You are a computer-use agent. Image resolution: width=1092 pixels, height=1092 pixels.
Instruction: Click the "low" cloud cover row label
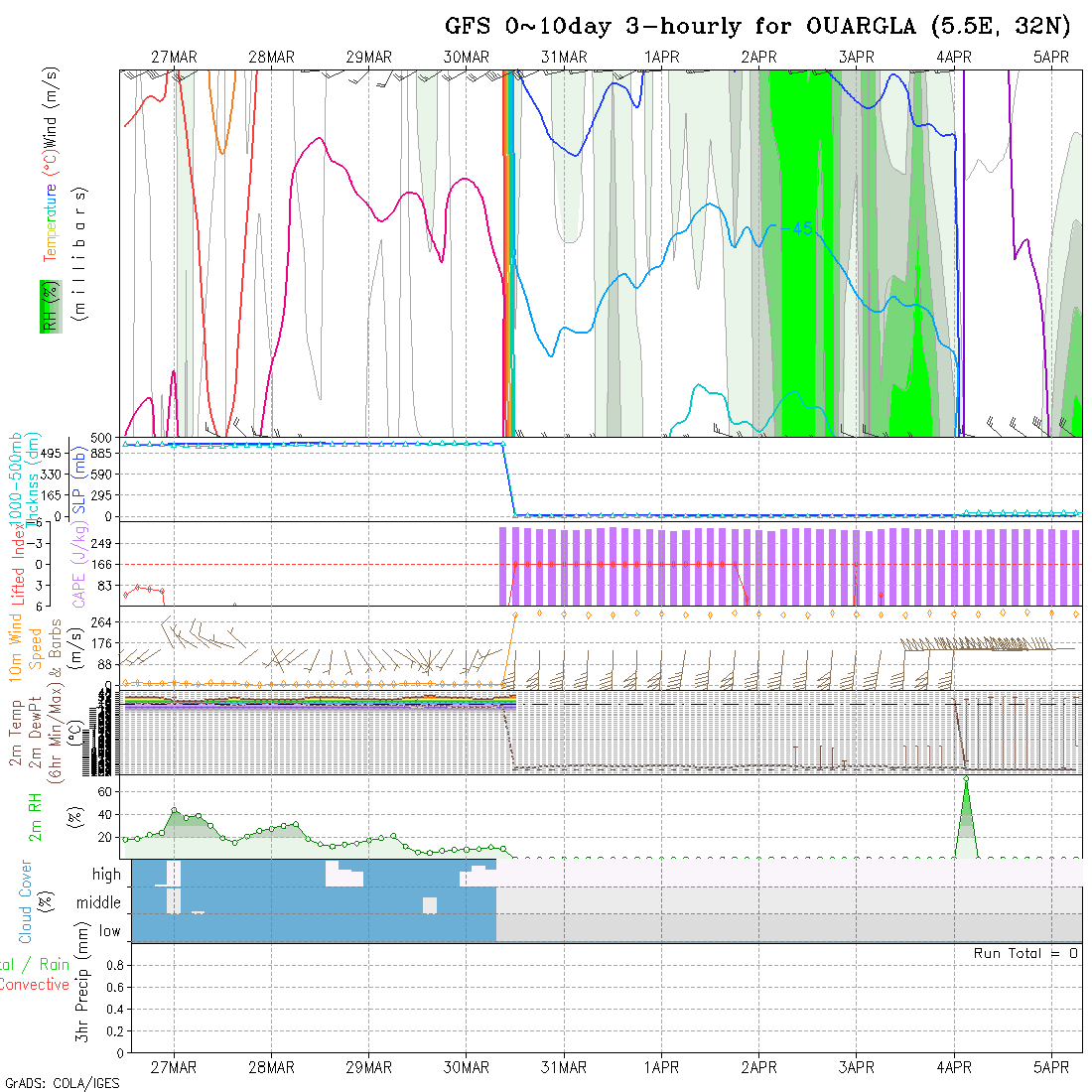pyautogui.click(x=109, y=931)
